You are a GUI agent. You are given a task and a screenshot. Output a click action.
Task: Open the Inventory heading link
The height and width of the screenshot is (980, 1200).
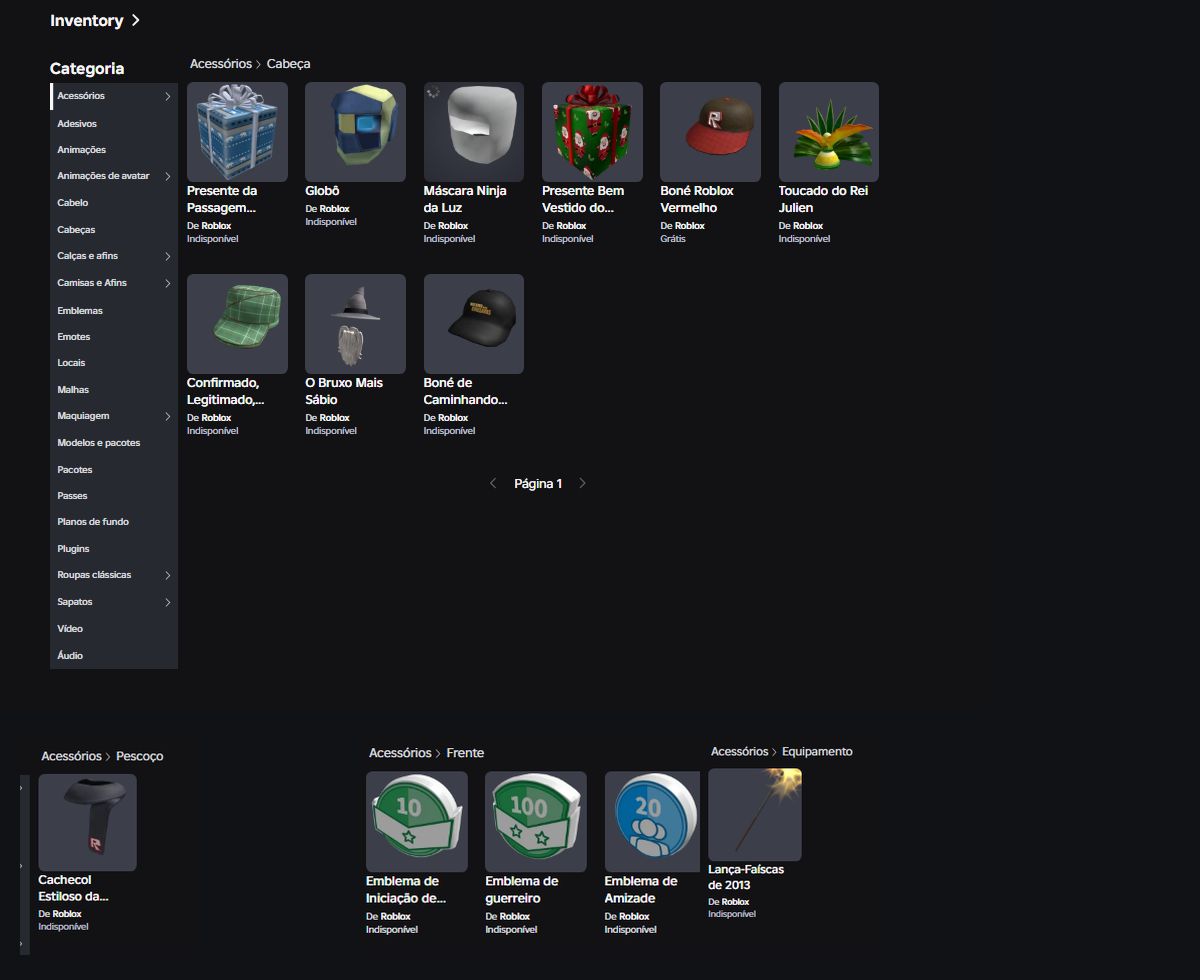95,20
